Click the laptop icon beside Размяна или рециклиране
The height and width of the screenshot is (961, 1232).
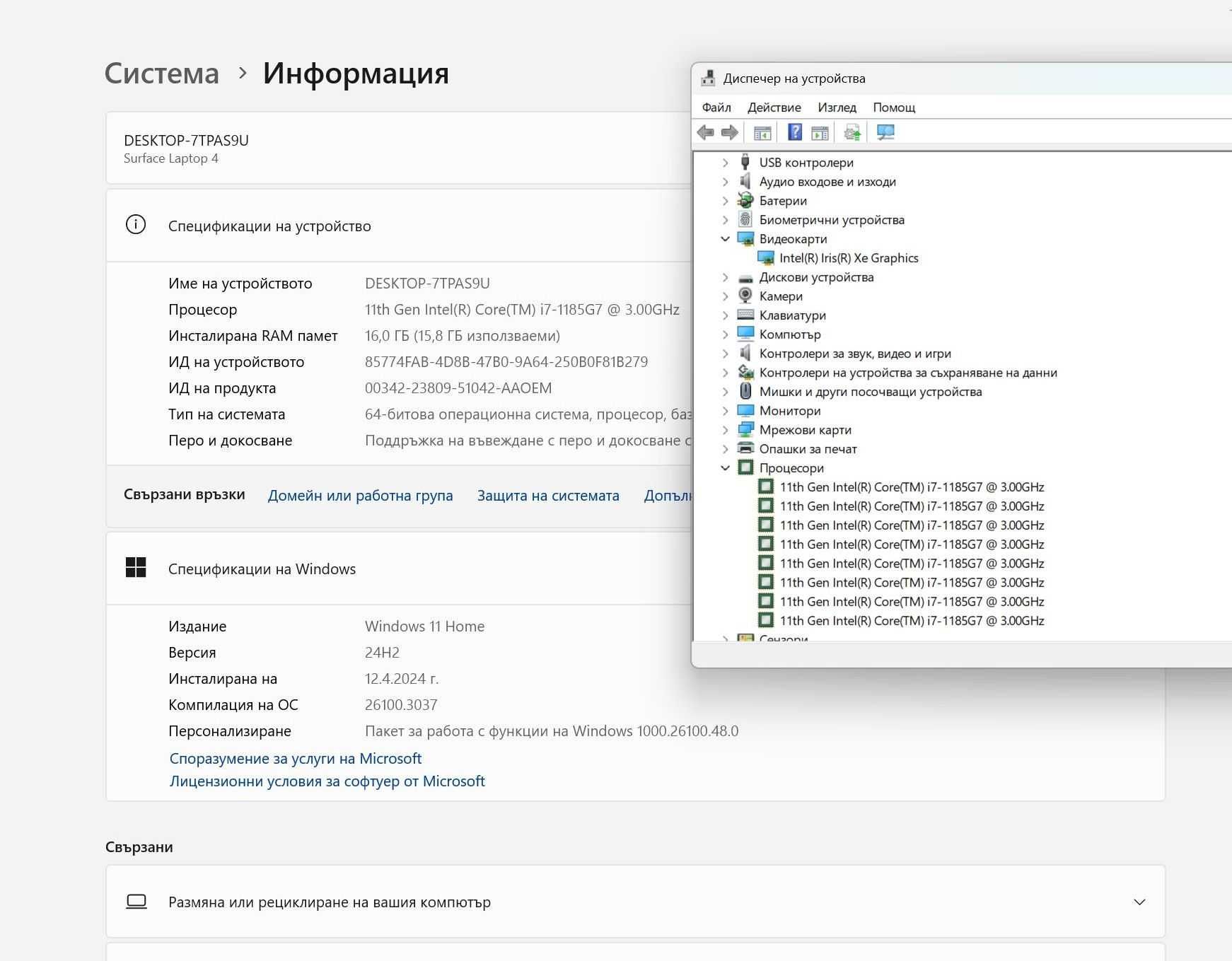[x=136, y=902]
